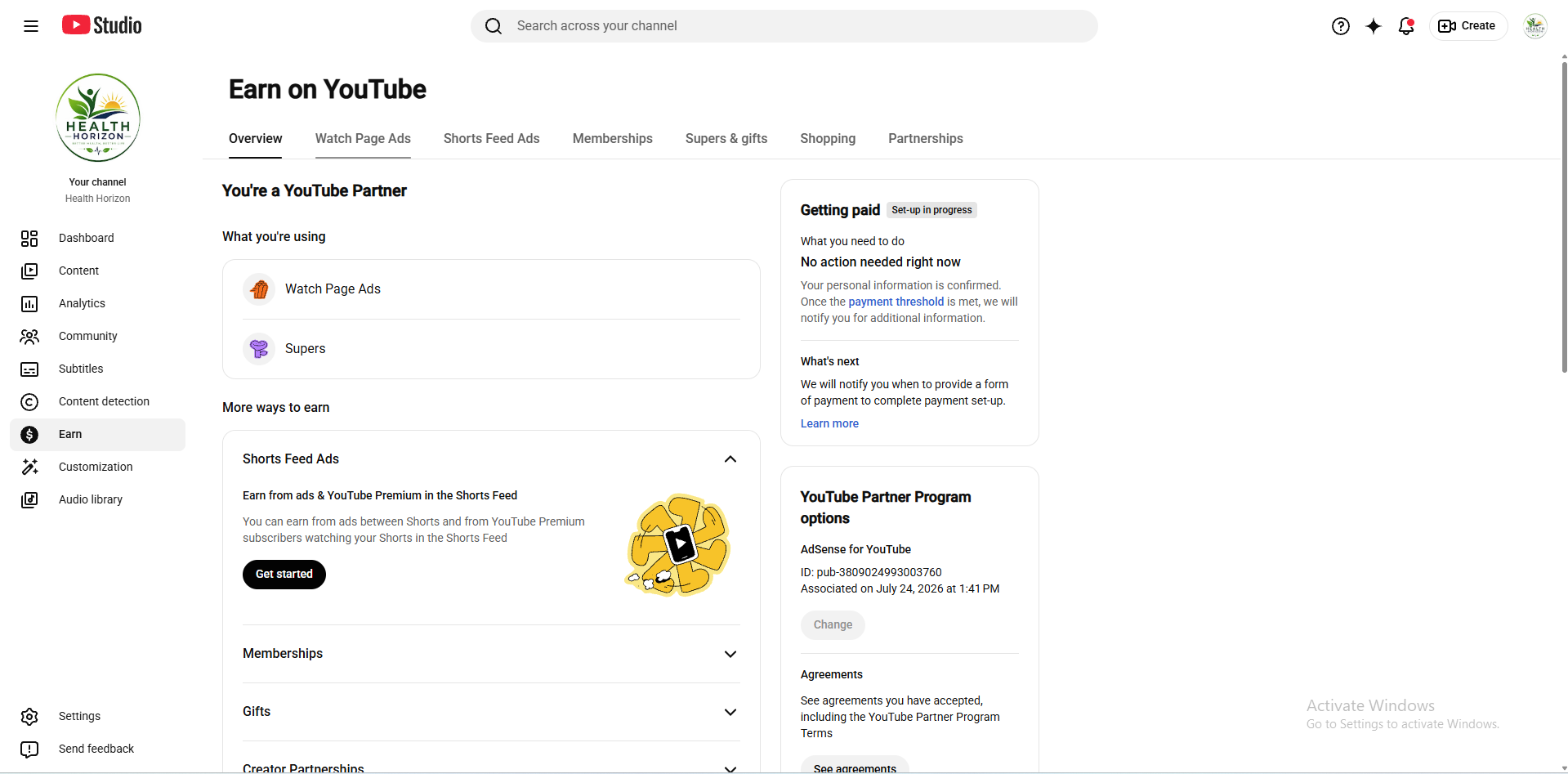Expand the Gifts section

pos(730,712)
